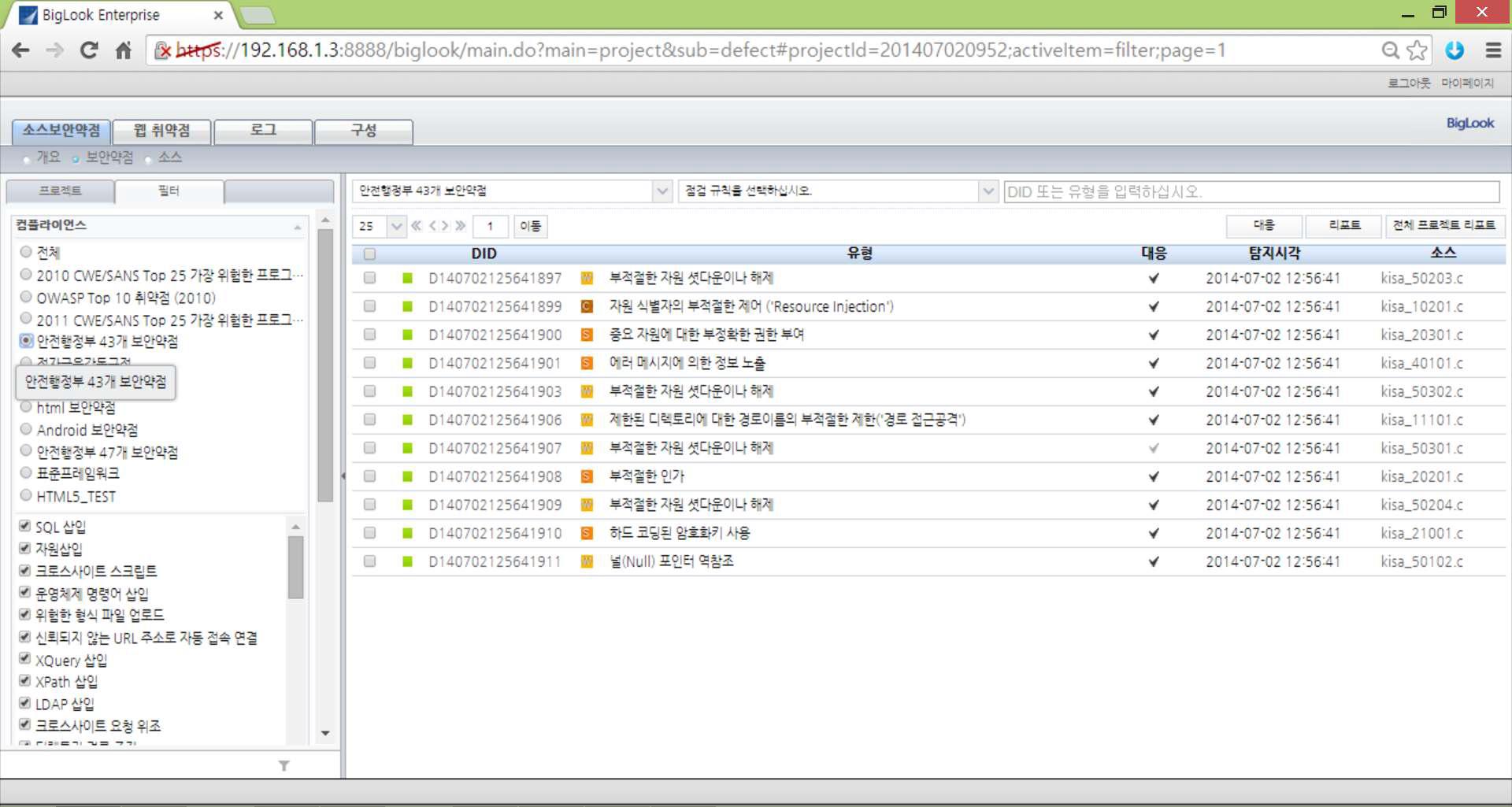1512x807 pixels.
Task: Click the search magnifier in the address bar
Action: (x=1391, y=50)
